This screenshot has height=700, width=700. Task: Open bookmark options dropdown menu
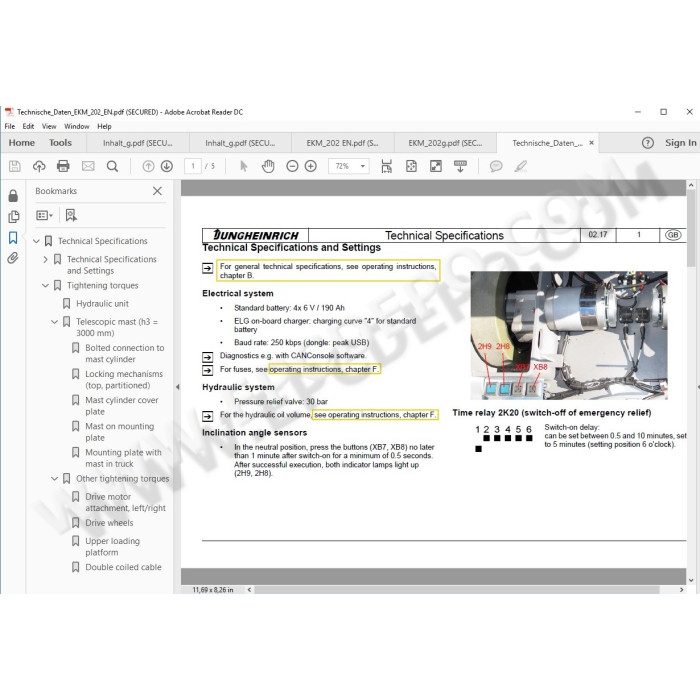click(44, 216)
